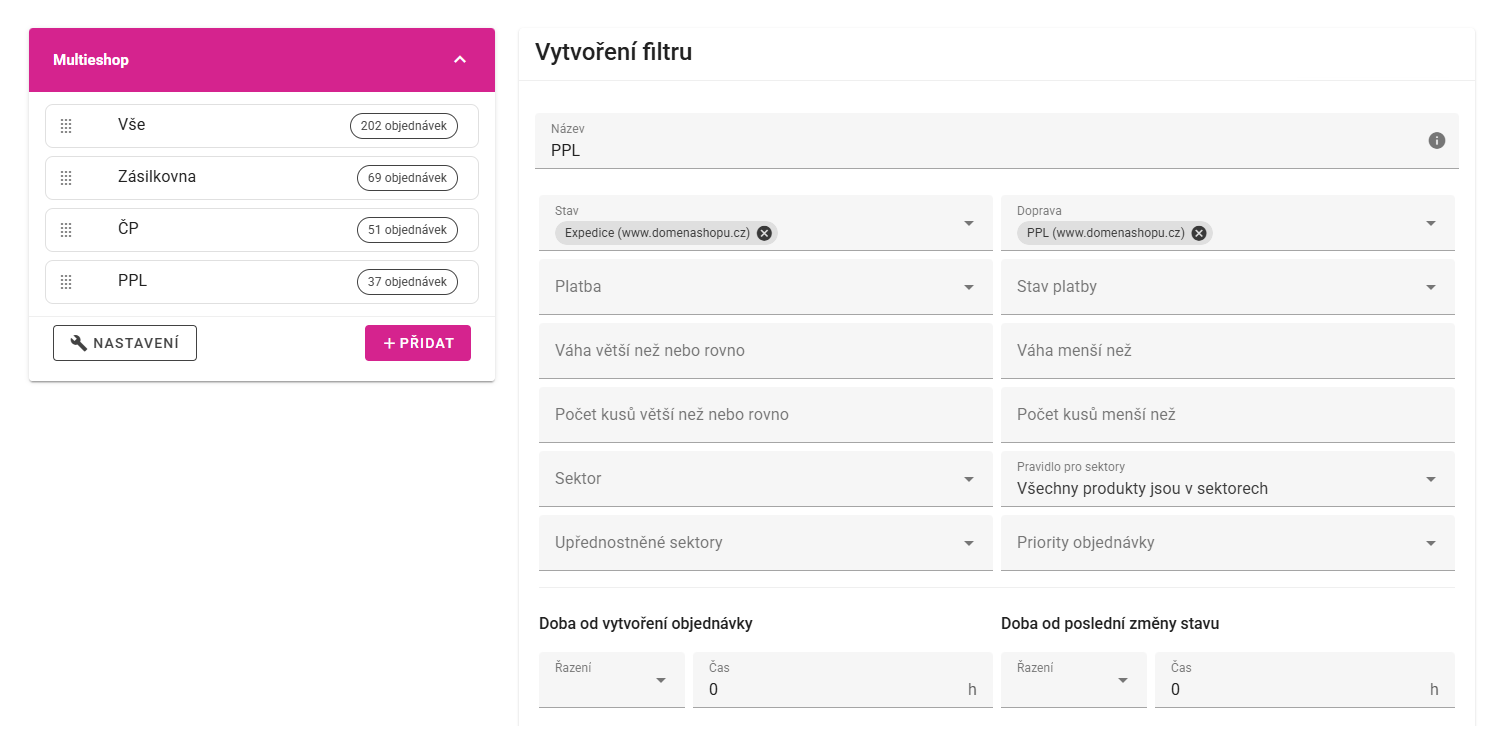
Task: Click the info icon in Název field
Action: point(1436,141)
